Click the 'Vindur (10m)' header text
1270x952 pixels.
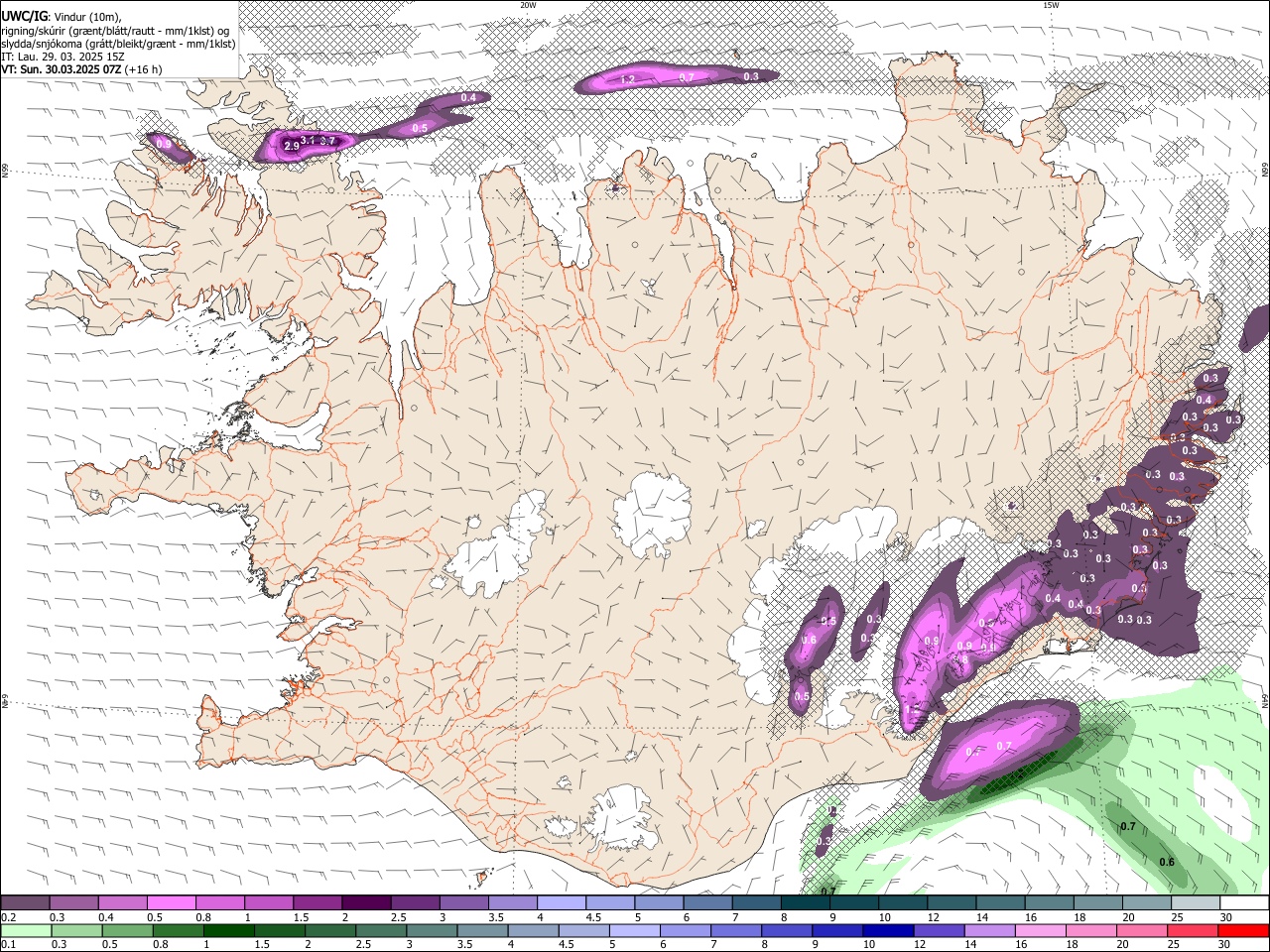(86, 16)
